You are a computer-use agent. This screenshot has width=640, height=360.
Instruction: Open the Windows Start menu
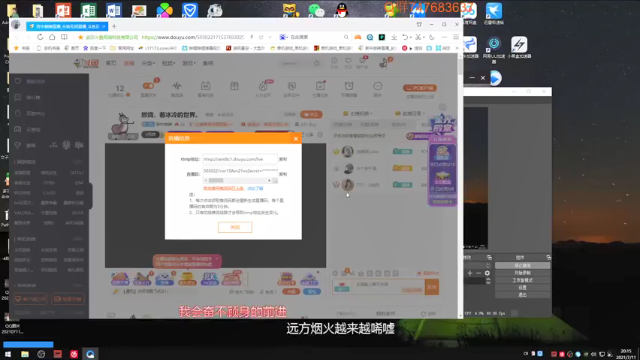pos(8,354)
